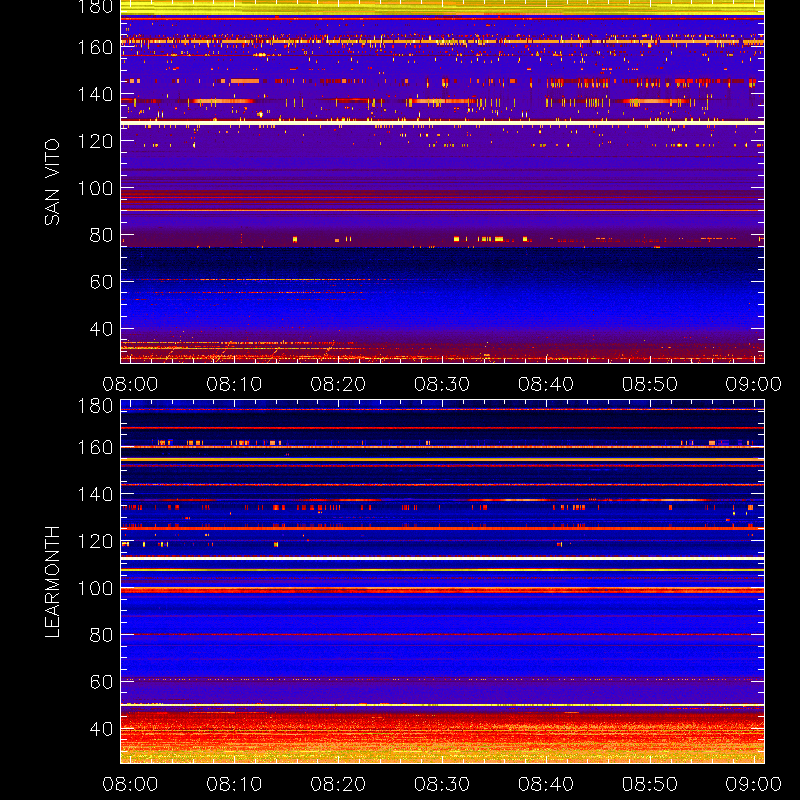Image resolution: width=800 pixels, height=800 pixels.
Task: Click San Vito plot's 08:10 time label
Action: 234,384
